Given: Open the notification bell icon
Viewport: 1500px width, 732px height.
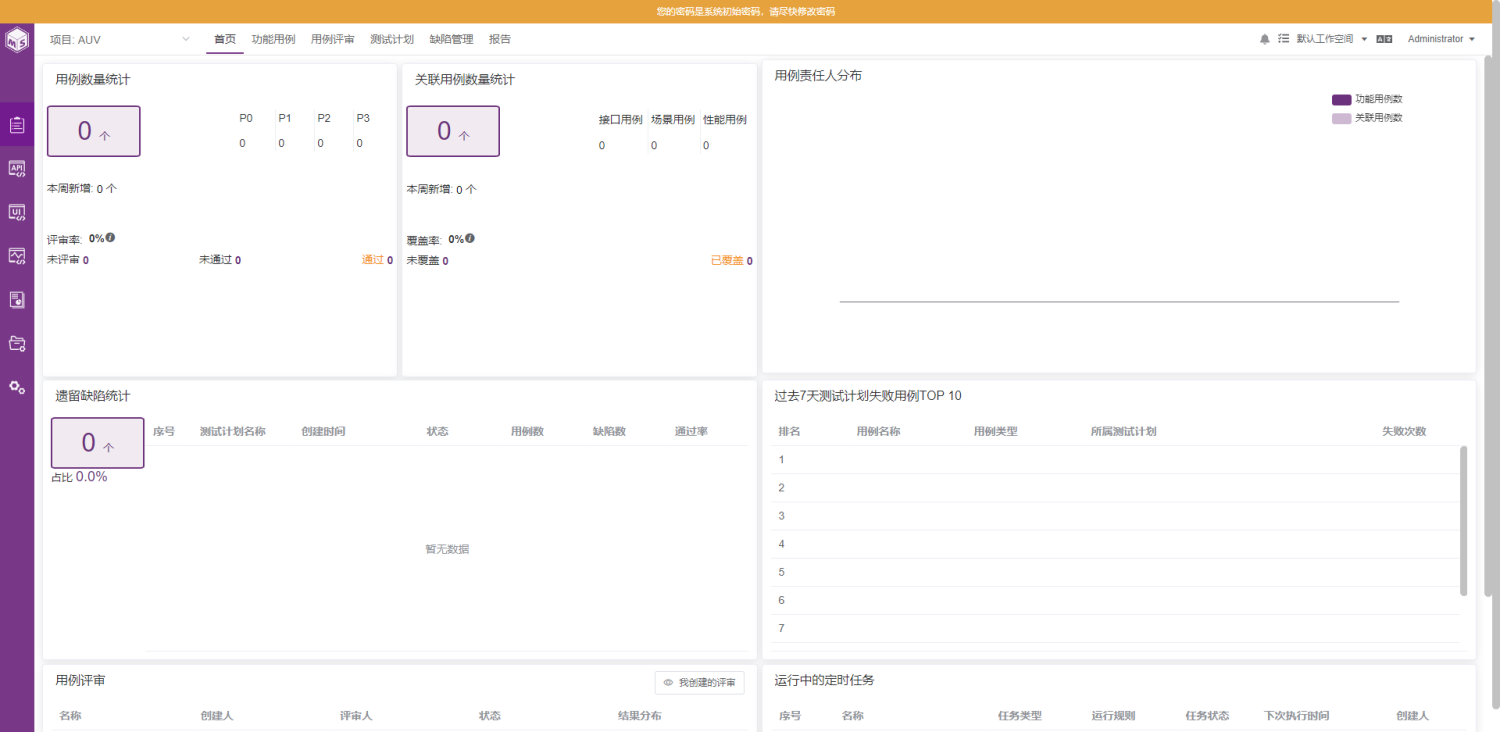Looking at the screenshot, I should (1265, 39).
